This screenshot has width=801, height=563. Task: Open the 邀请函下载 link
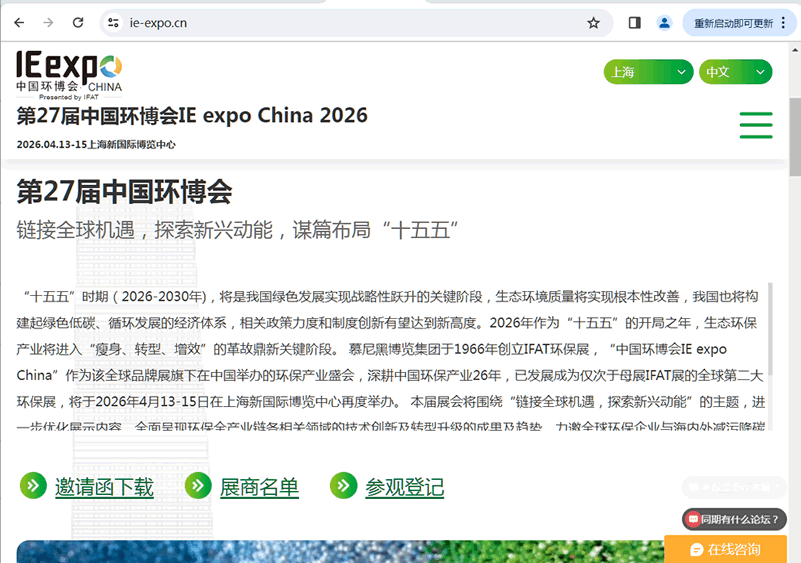[104, 487]
